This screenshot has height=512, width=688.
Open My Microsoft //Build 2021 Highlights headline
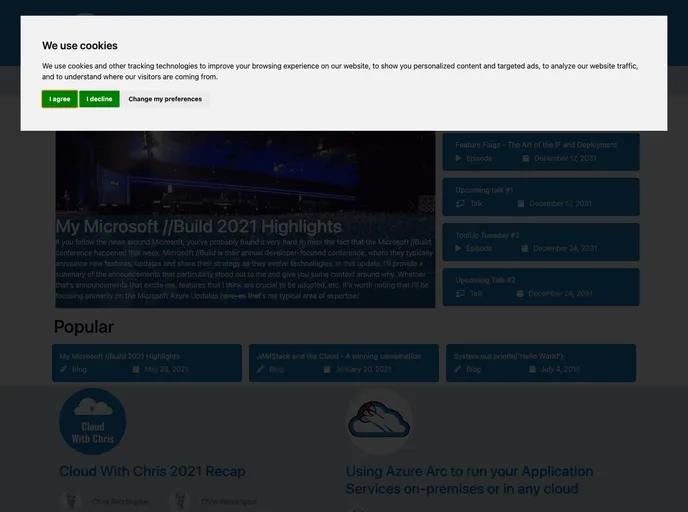pyautogui.click(x=198, y=226)
